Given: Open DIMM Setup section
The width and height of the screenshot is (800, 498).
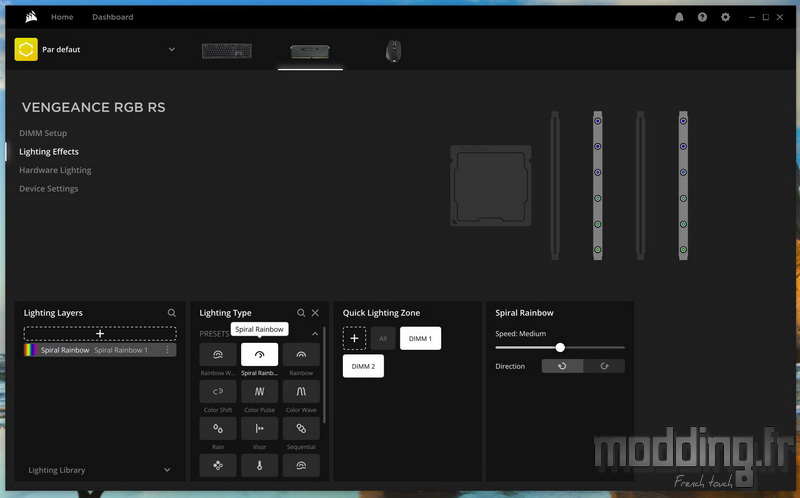Looking at the screenshot, I should [43, 133].
